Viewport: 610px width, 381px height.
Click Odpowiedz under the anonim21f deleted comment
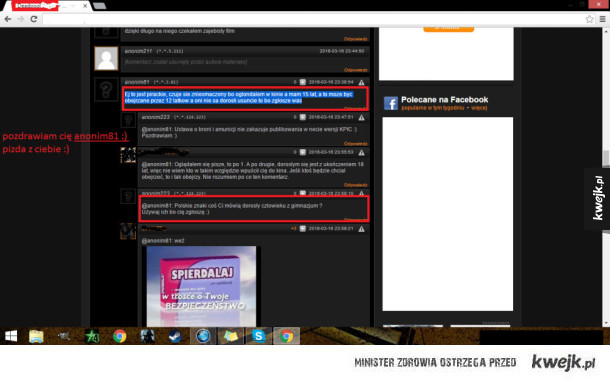click(356, 70)
